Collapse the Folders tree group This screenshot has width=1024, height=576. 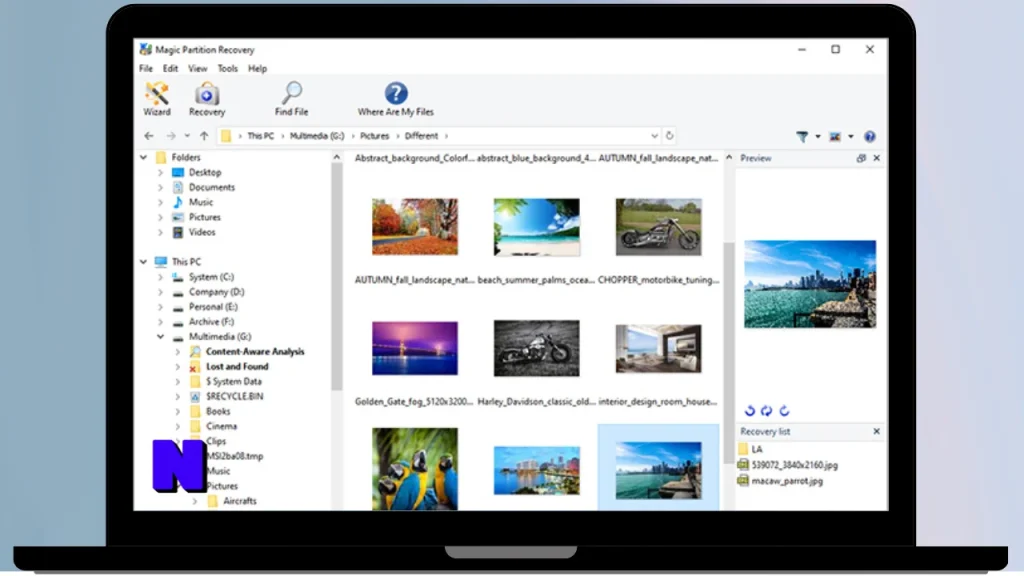(x=144, y=157)
